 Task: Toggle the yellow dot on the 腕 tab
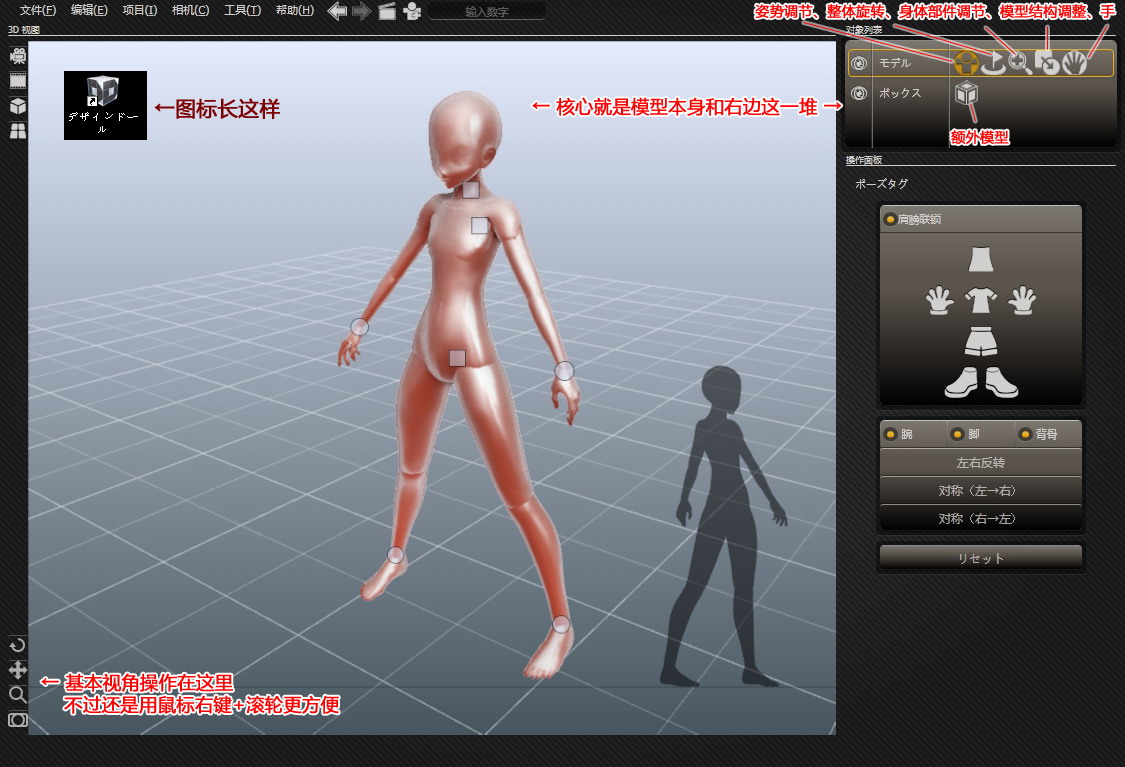(x=890, y=433)
